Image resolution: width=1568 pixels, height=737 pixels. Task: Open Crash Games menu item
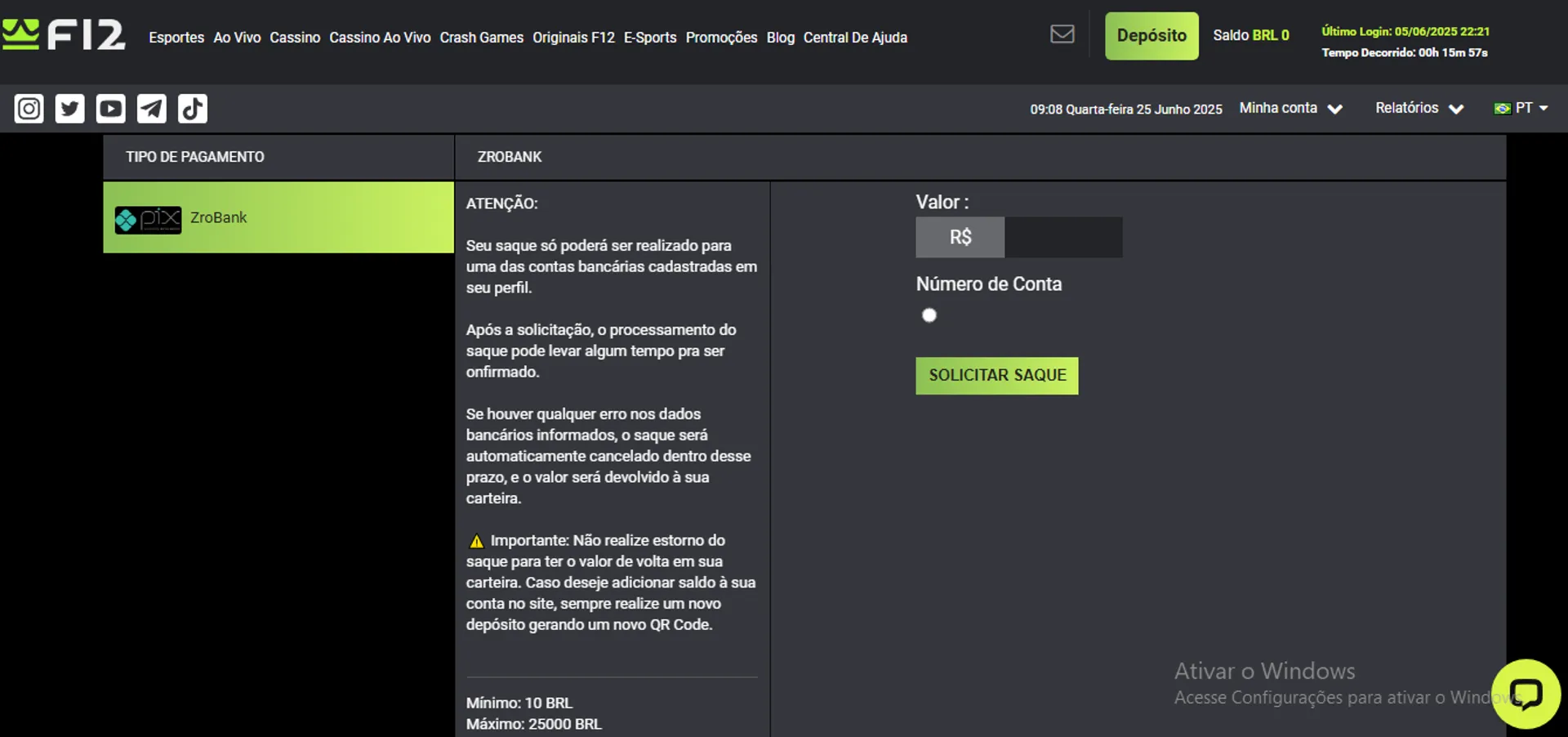(482, 38)
